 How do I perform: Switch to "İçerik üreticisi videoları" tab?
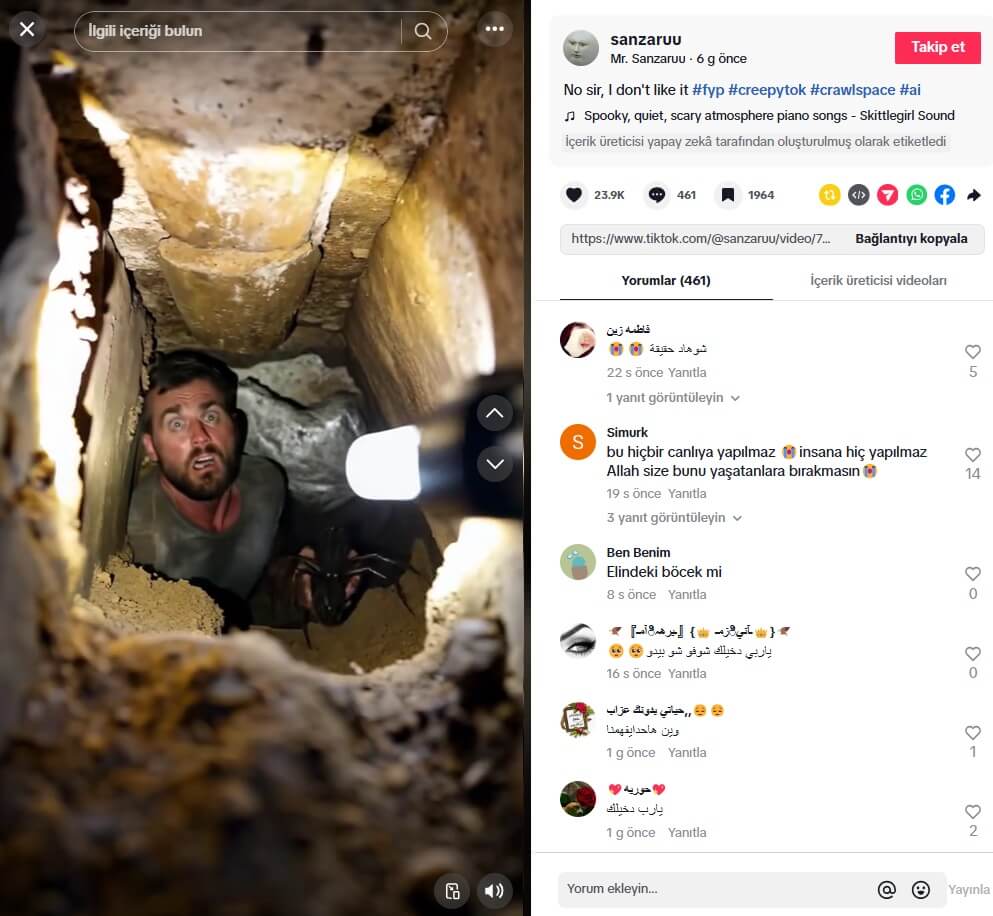point(878,281)
